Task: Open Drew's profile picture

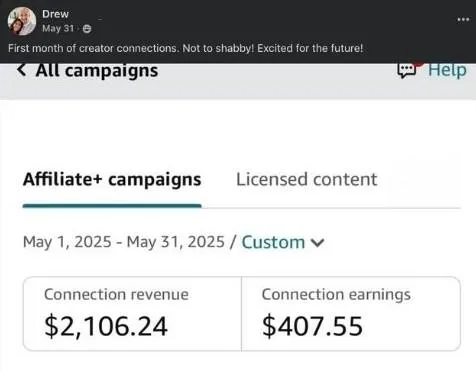Action: [x=22, y=21]
